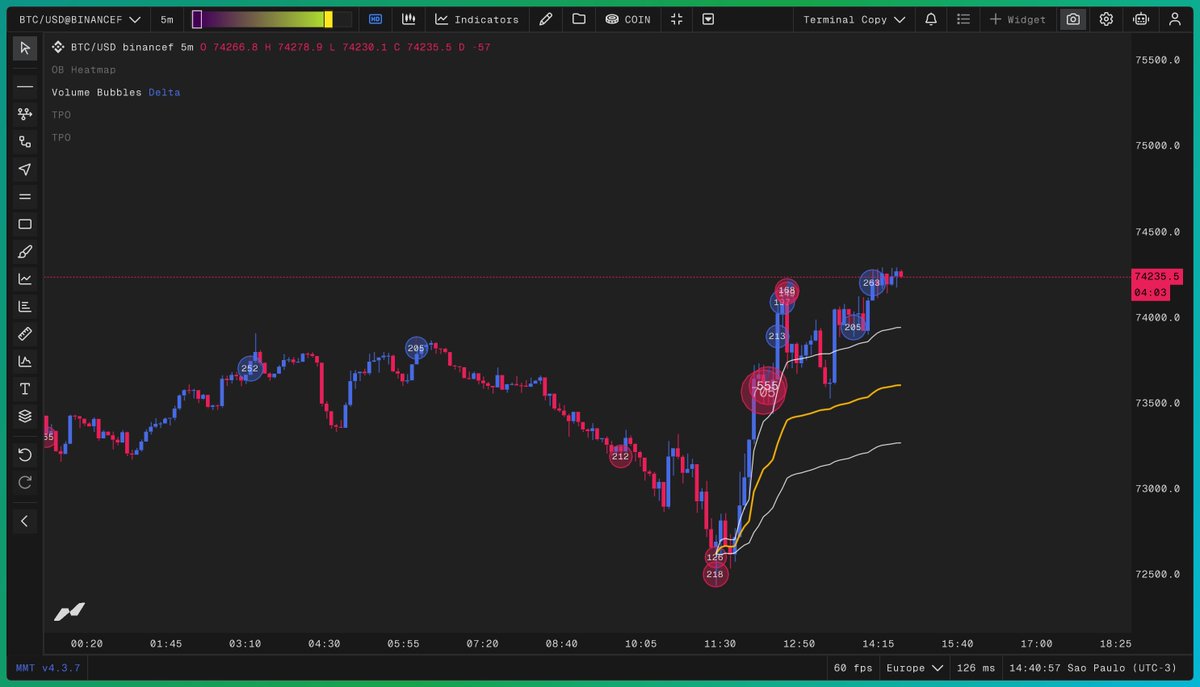Select the rectangle drawing tool
The height and width of the screenshot is (687, 1200).
[x=25, y=224]
